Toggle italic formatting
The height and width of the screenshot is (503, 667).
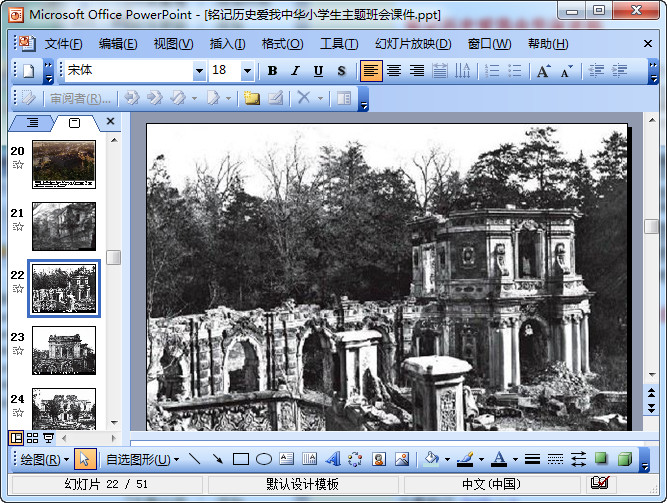pyautogui.click(x=295, y=71)
